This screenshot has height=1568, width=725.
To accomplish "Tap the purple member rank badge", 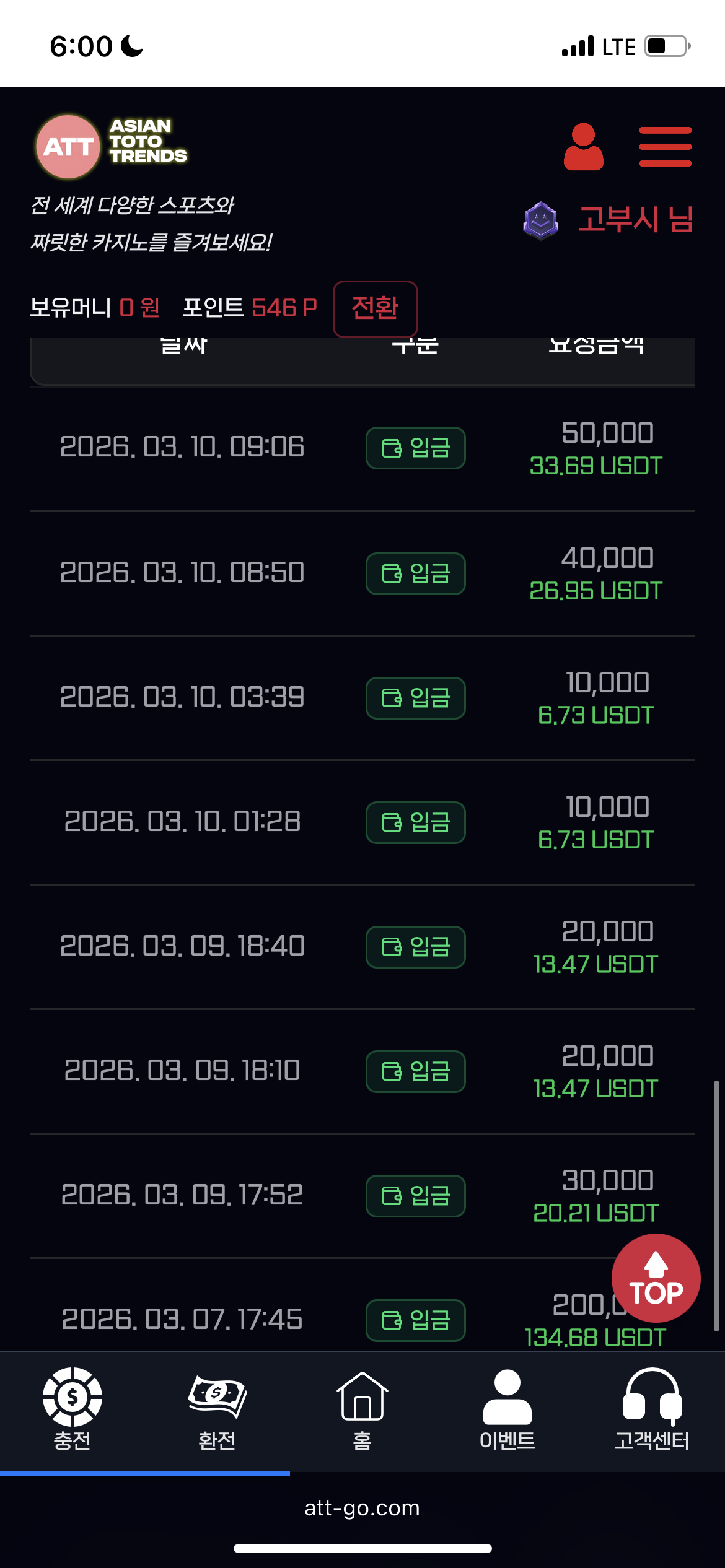I will click(540, 220).
